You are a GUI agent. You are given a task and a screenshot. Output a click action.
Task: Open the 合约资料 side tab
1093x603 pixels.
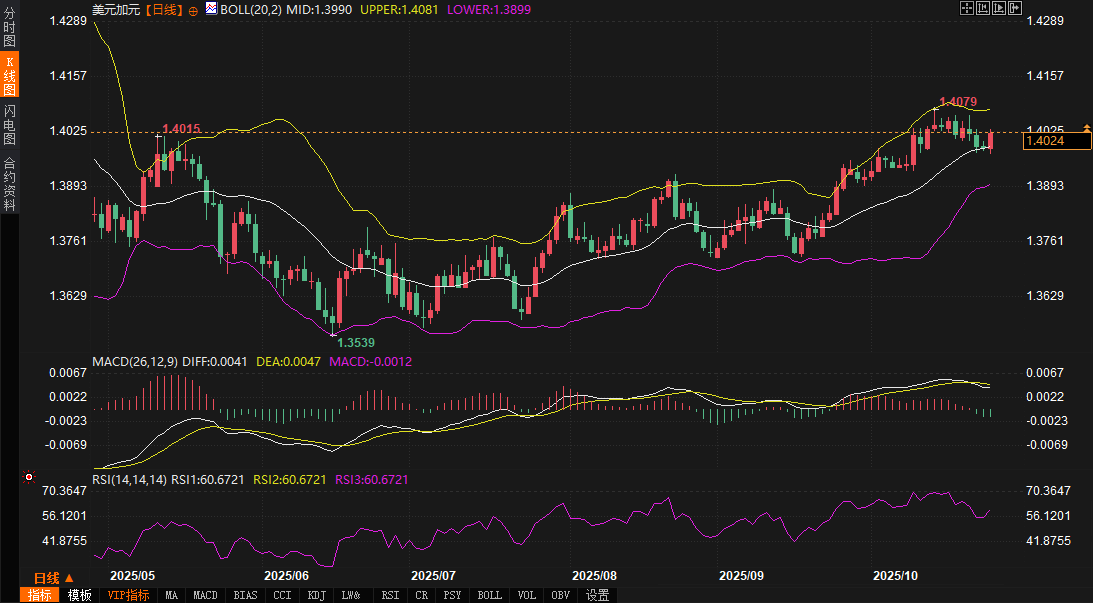click(x=9, y=184)
